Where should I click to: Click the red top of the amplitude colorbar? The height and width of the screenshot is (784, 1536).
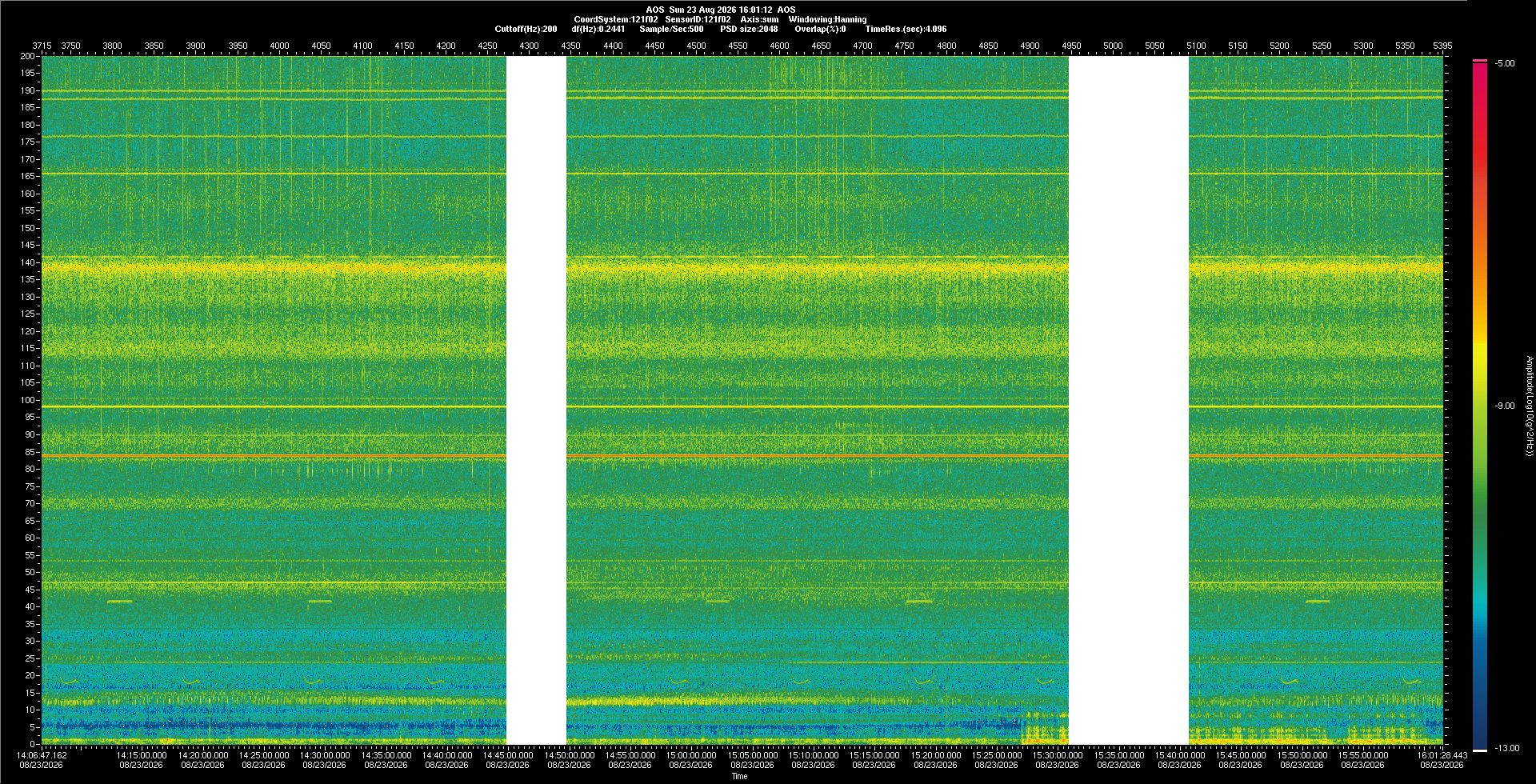coord(1480,61)
